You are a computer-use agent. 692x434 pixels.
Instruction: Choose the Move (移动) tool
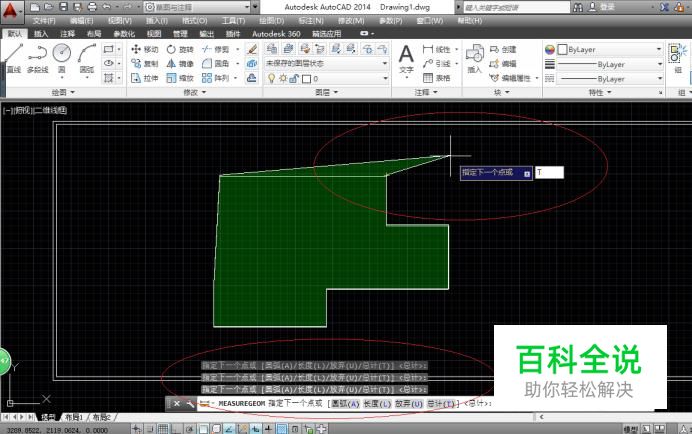[x=145, y=49]
